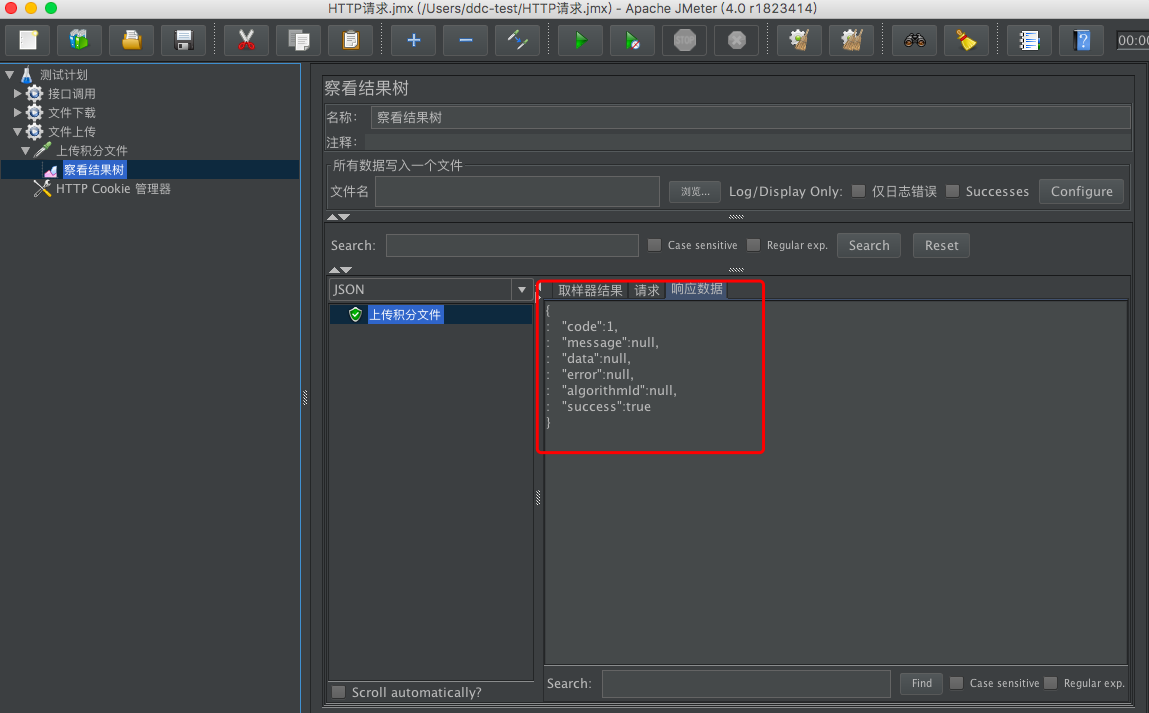The width and height of the screenshot is (1149, 713).
Task: Expand all tree nodes with the plus icon
Action: click(413, 40)
